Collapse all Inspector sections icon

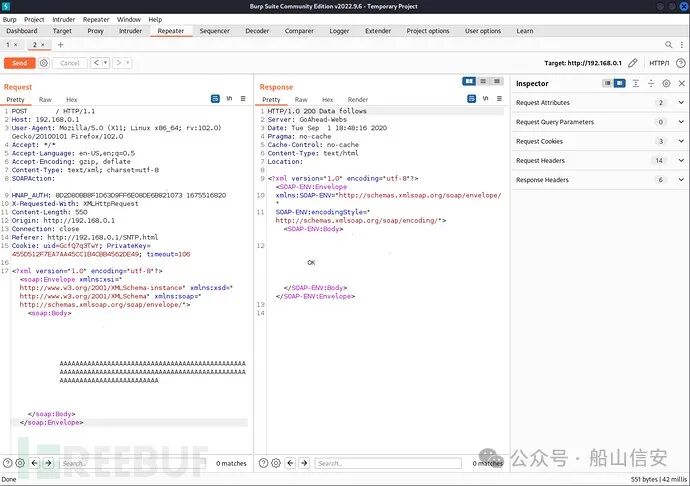tap(651, 83)
